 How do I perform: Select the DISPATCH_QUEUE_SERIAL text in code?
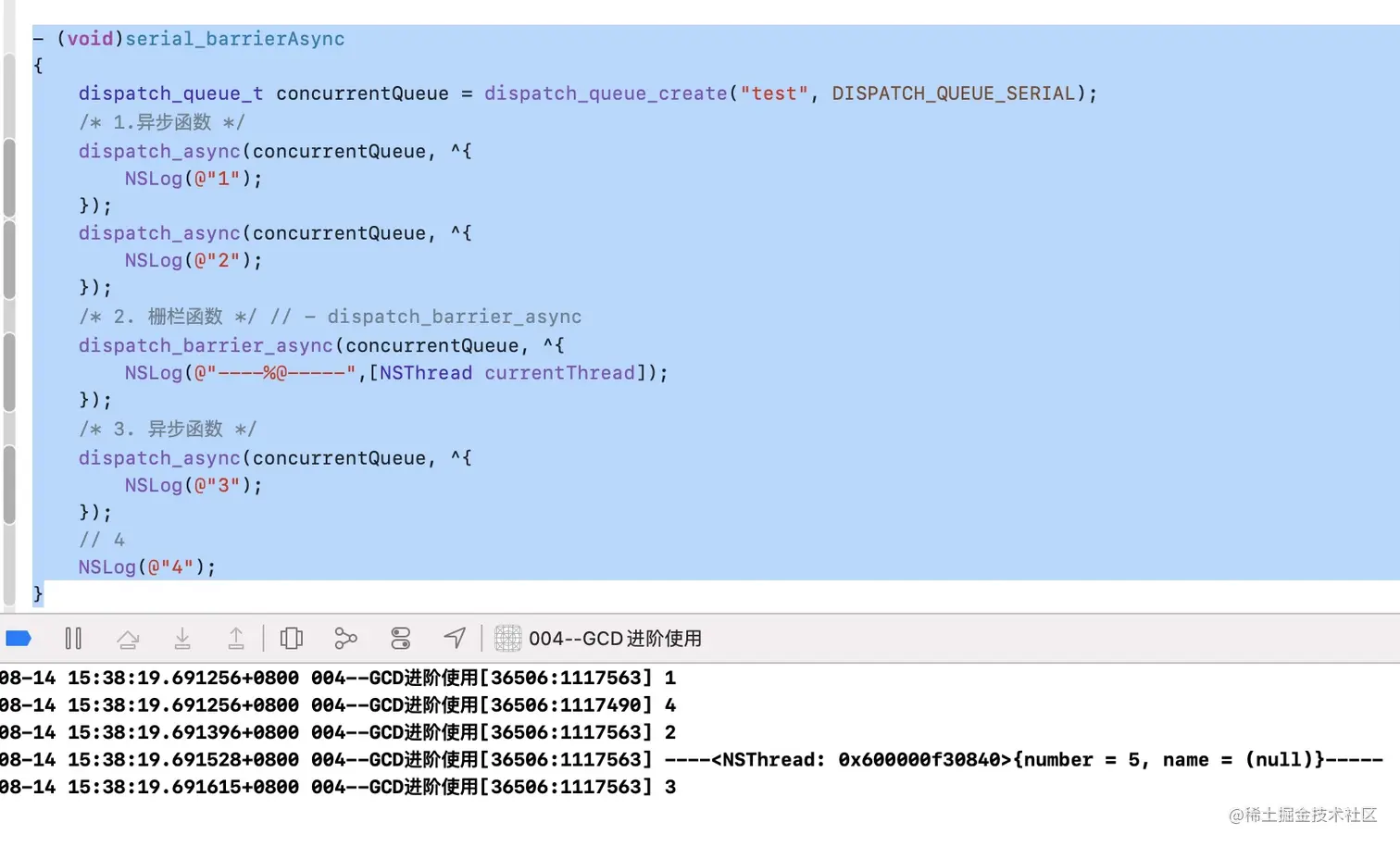click(x=954, y=93)
